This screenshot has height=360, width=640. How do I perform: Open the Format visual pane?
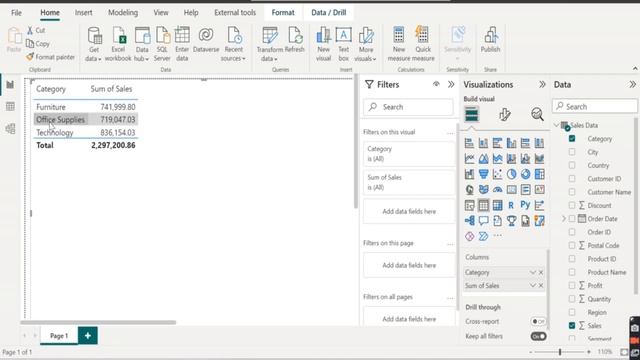(504, 115)
